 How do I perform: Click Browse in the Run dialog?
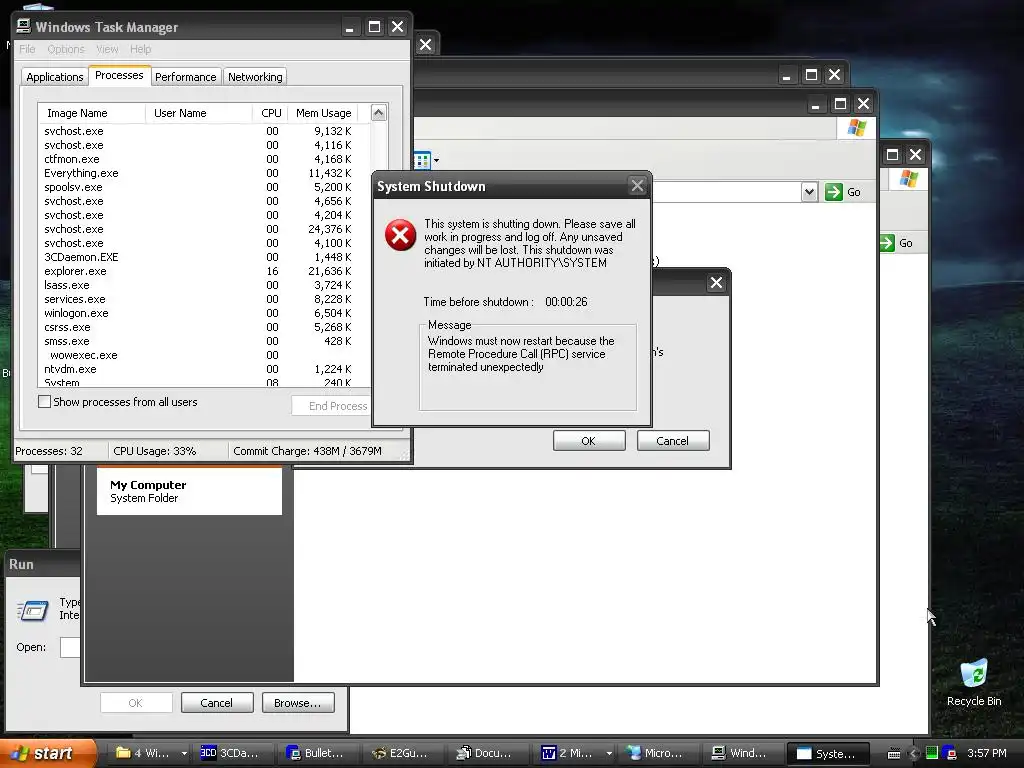point(298,703)
